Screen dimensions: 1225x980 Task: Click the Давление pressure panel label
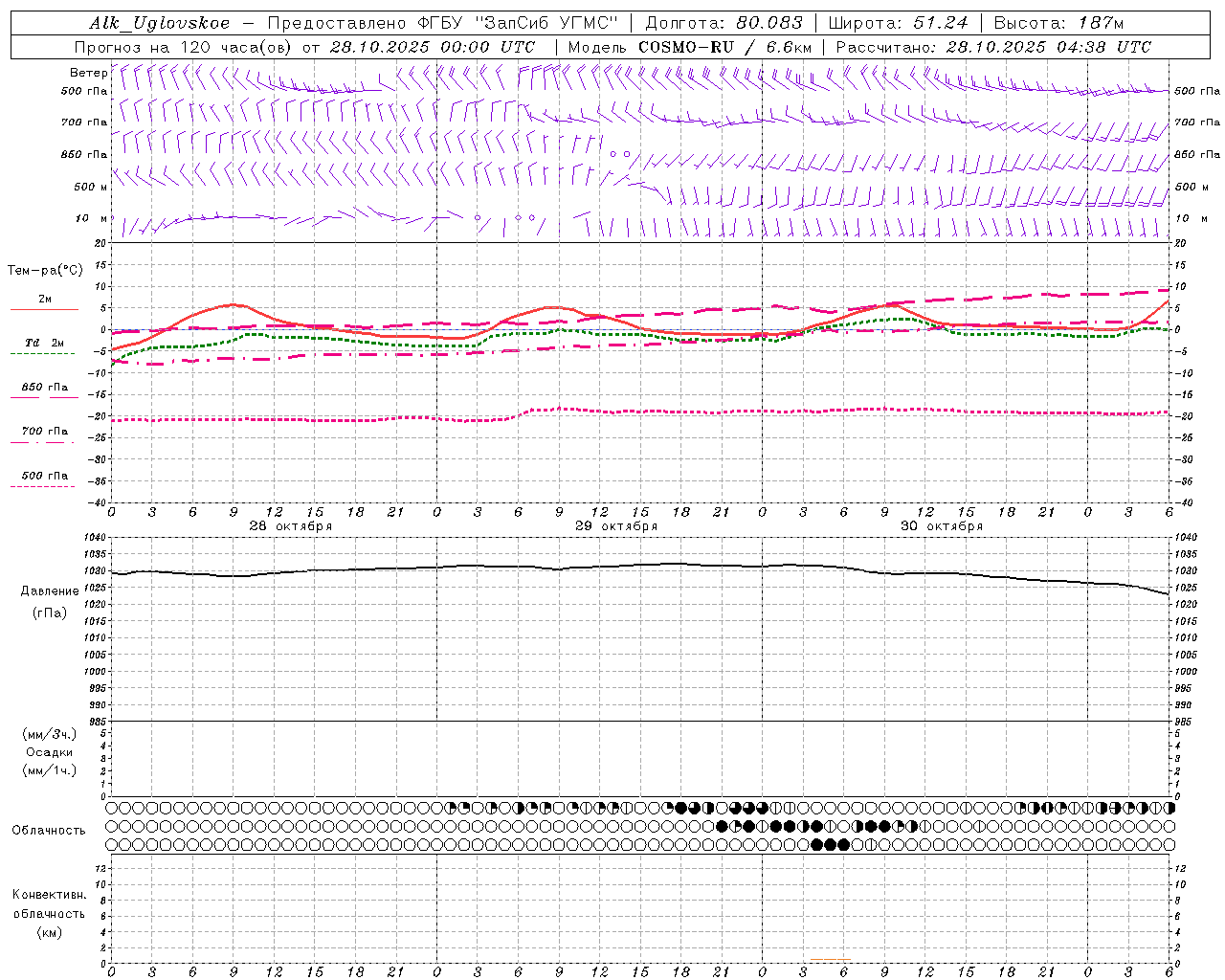pyautogui.click(x=50, y=591)
